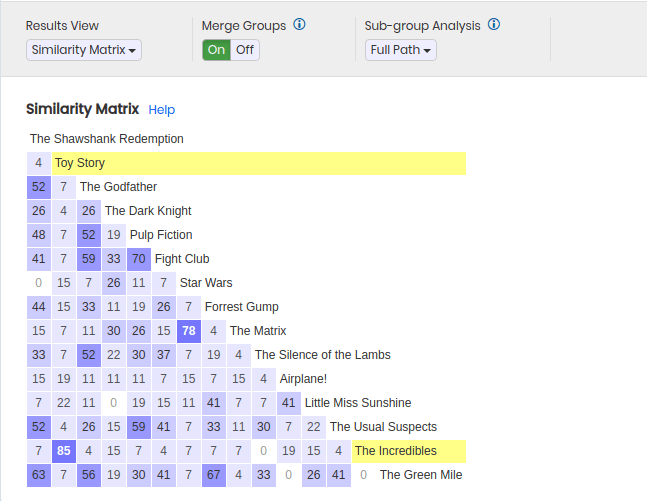
Task: Select the Airplane! row label
Action: tap(303, 378)
